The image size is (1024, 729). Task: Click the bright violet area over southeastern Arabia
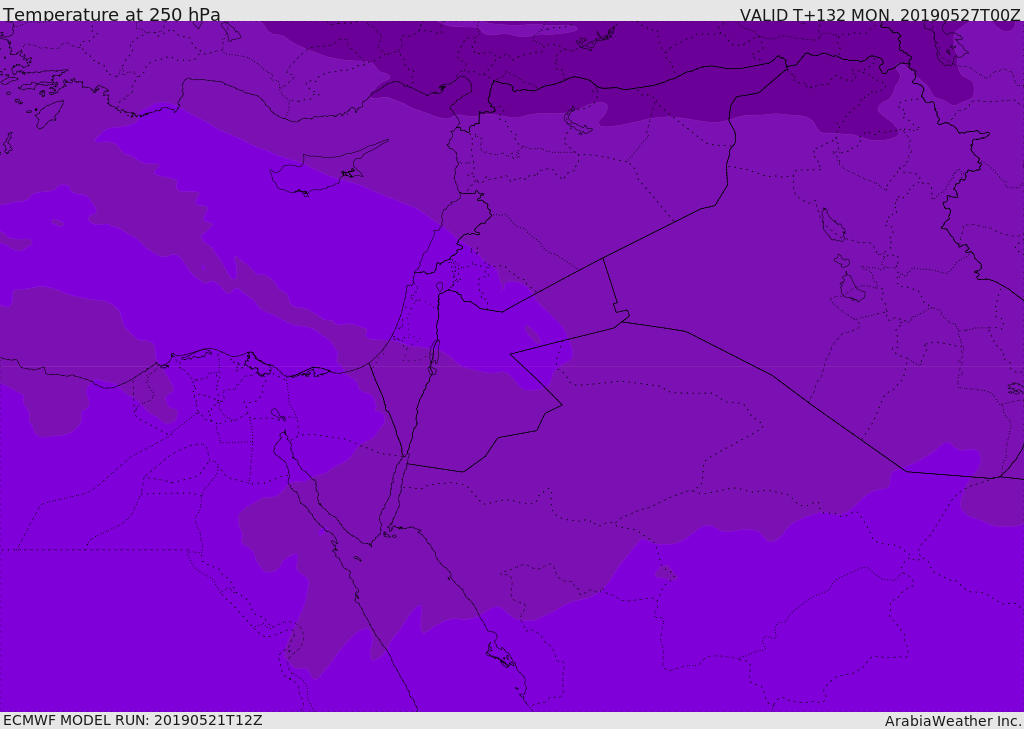pos(800,620)
